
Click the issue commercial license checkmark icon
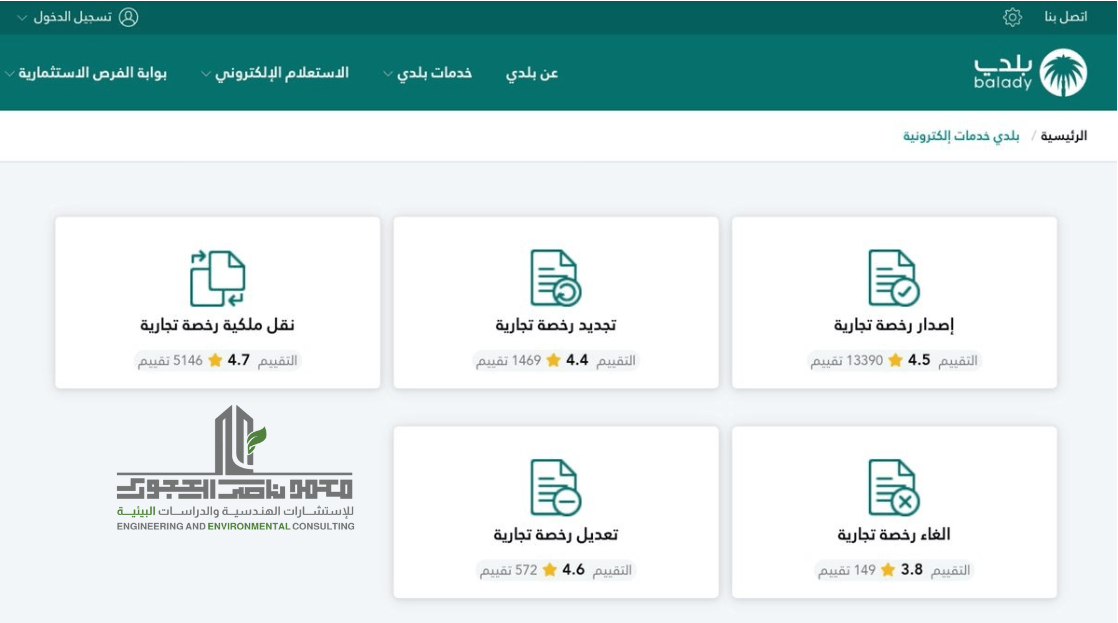[x=893, y=278]
